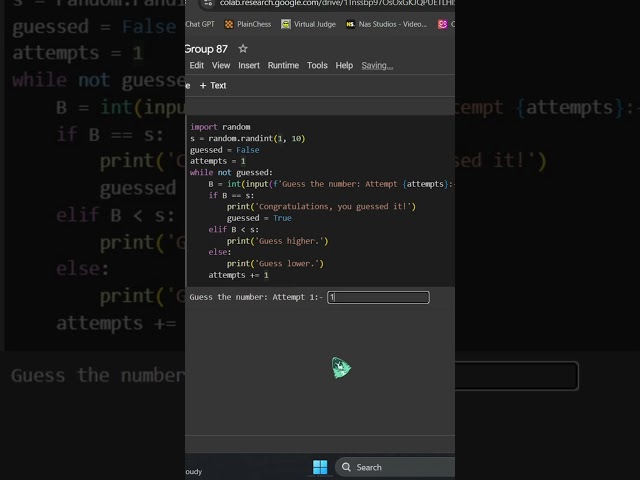
Task: Open the Edit menu
Action: pos(196,65)
